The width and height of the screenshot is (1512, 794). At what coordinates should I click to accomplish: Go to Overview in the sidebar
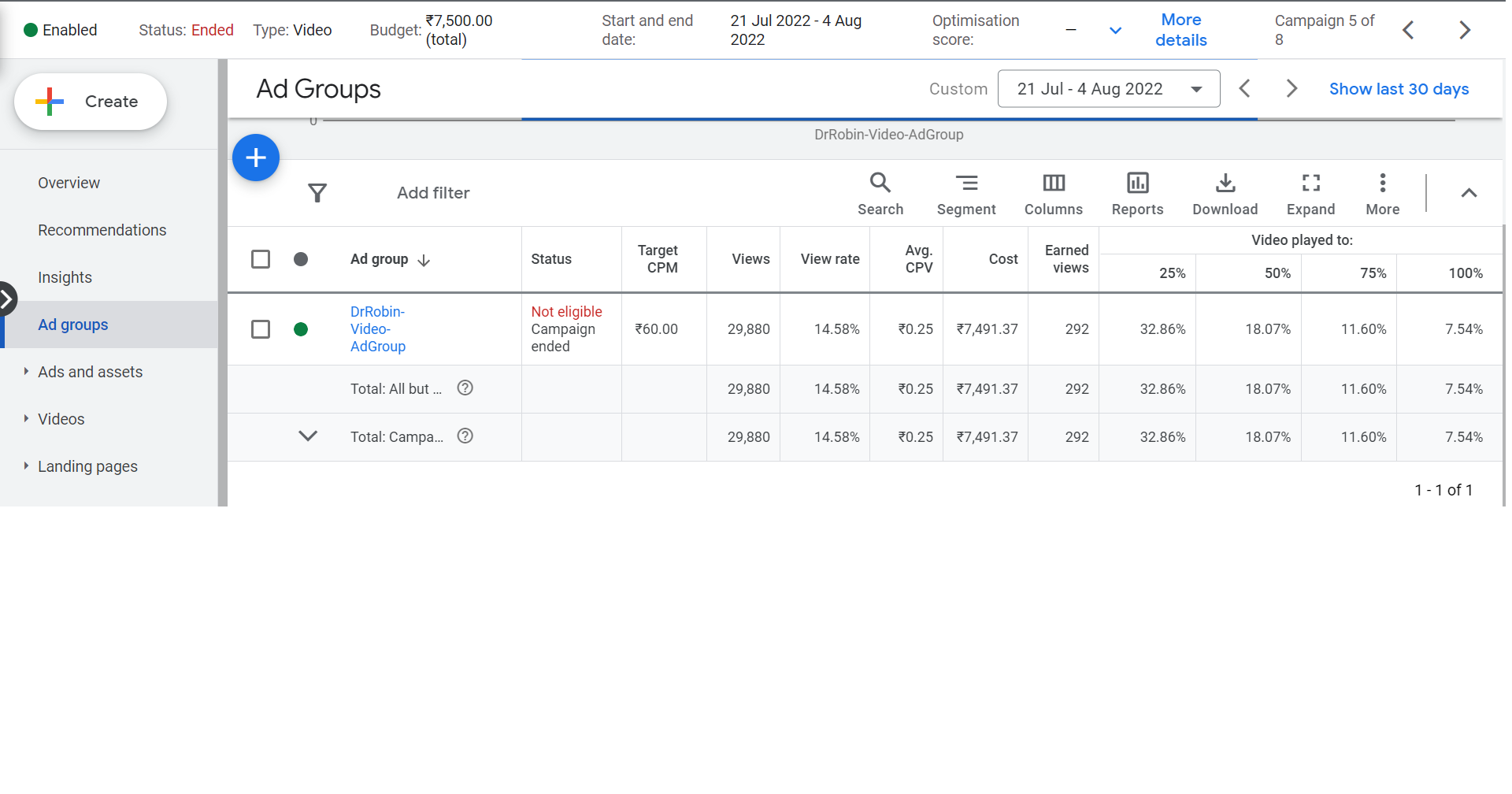click(69, 183)
